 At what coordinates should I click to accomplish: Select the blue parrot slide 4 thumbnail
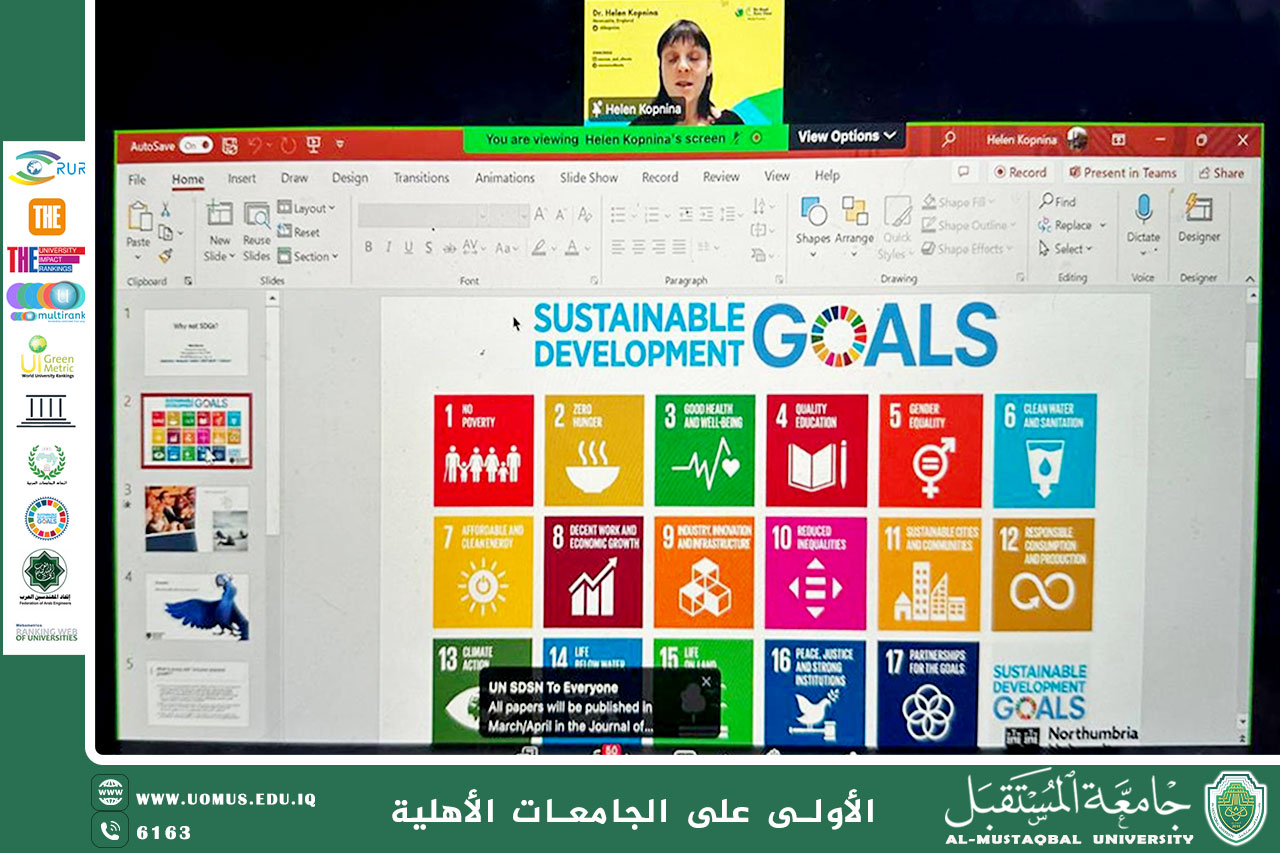coord(197,606)
